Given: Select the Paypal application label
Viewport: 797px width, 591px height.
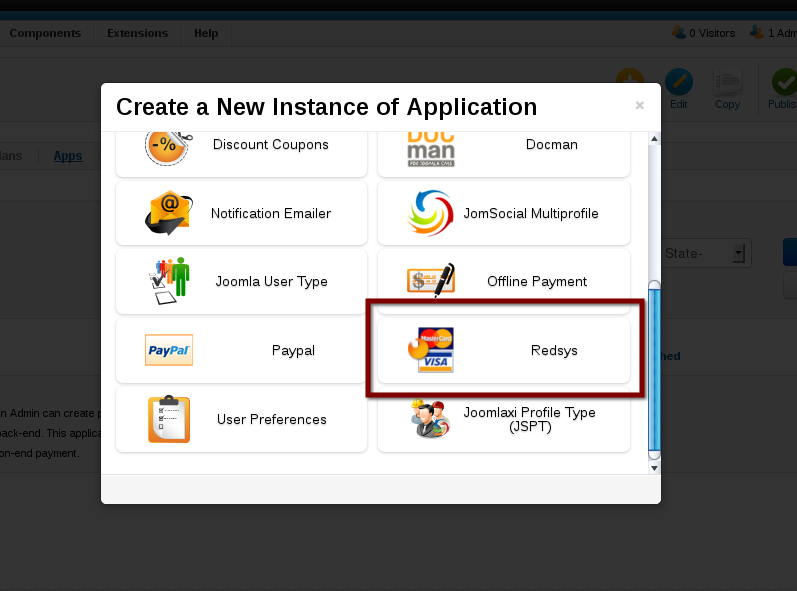Looking at the screenshot, I should pos(293,351).
